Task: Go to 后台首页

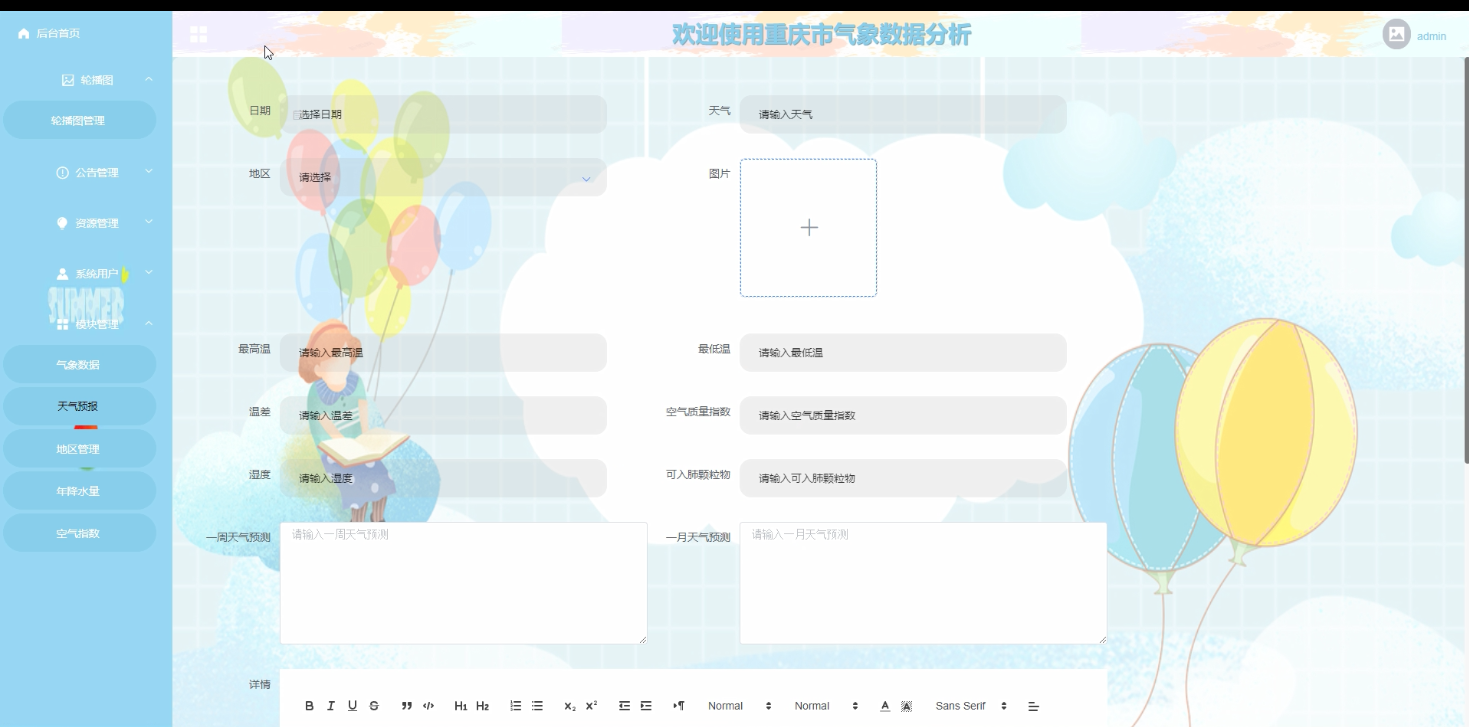Action: (x=58, y=34)
